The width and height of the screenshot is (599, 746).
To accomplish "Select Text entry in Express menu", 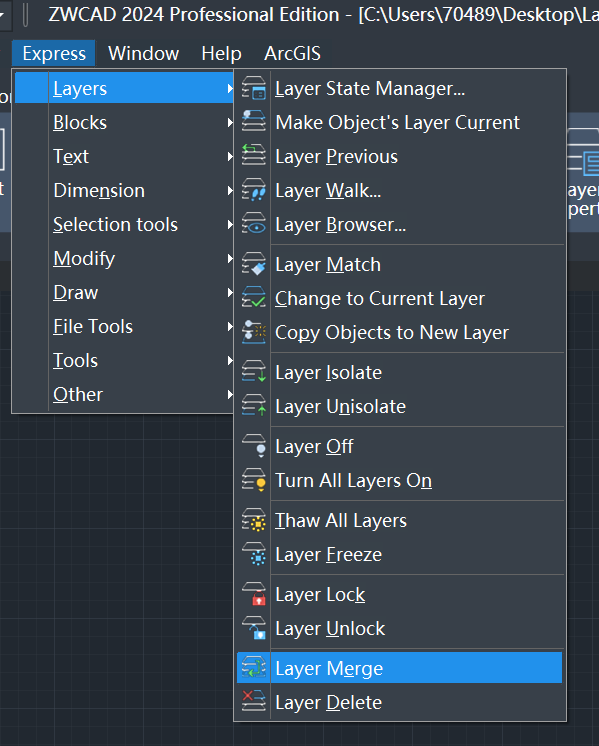I will pos(125,157).
